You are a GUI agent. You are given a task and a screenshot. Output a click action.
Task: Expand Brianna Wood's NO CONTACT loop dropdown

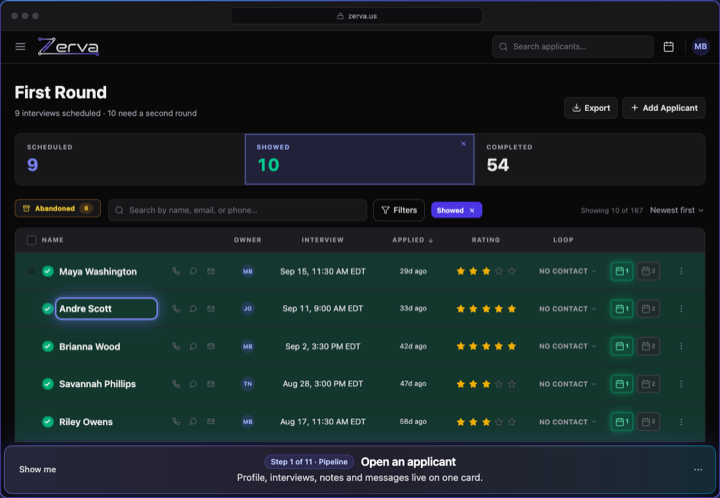pos(568,346)
